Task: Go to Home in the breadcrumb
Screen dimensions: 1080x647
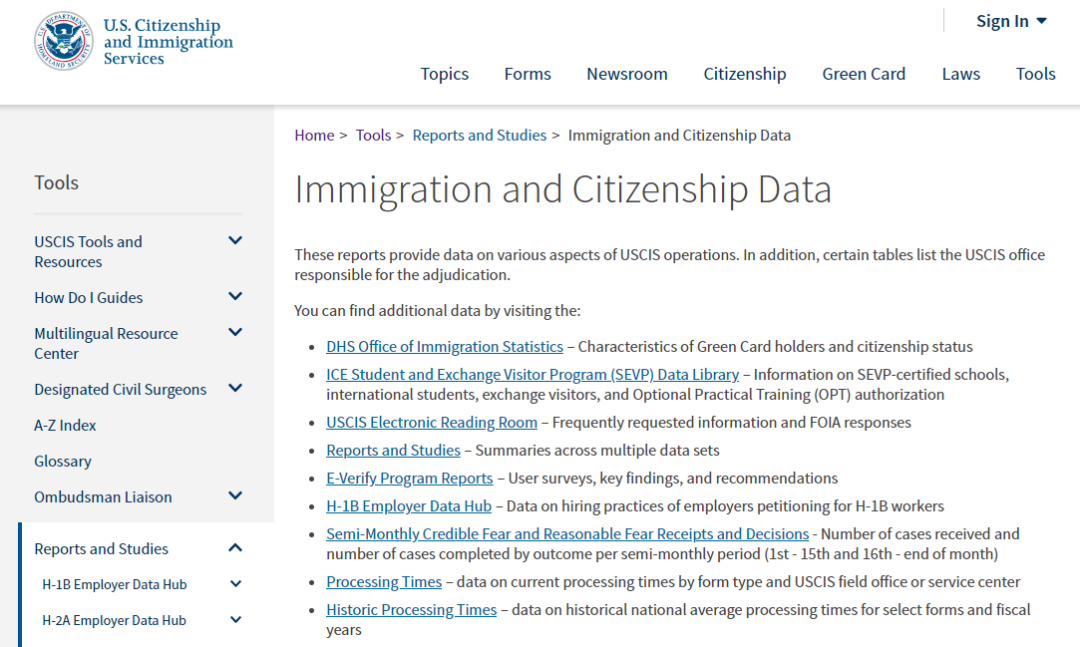Action: (x=314, y=135)
